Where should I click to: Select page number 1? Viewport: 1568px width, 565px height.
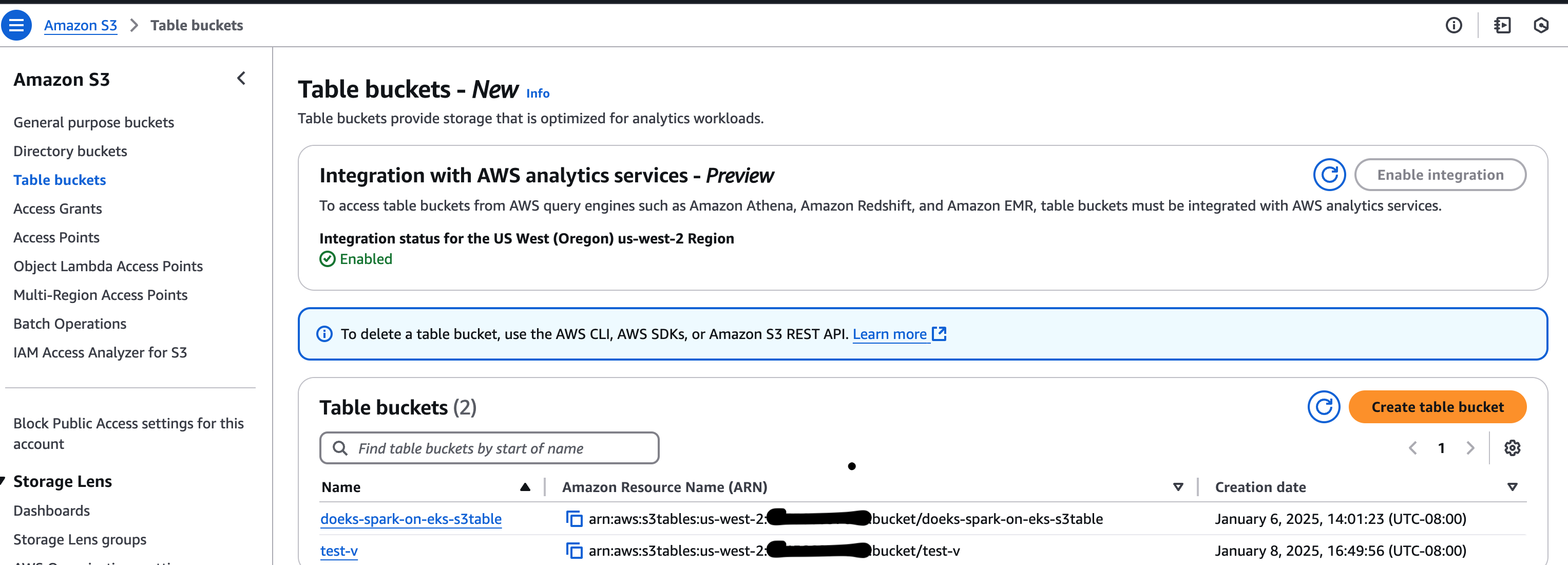pyautogui.click(x=1441, y=448)
